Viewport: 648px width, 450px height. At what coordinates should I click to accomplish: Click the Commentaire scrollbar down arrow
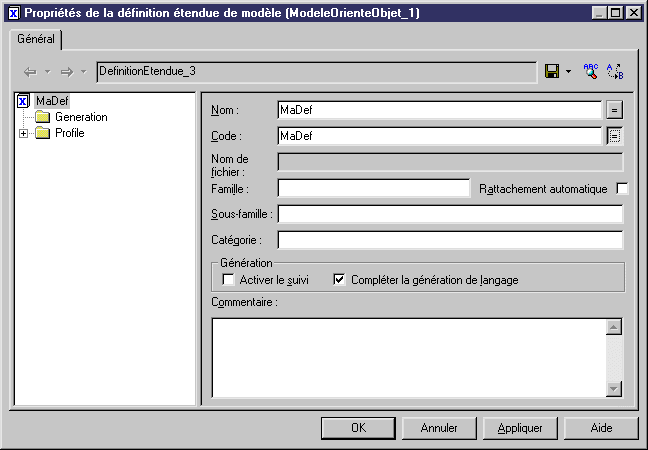click(x=614, y=388)
